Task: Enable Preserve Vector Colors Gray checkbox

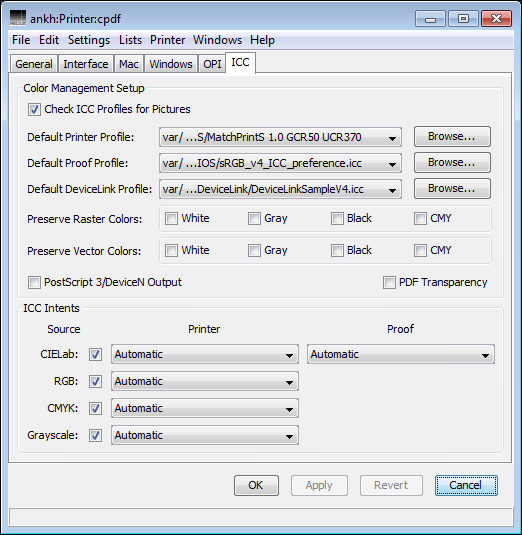Action: [254, 250]
